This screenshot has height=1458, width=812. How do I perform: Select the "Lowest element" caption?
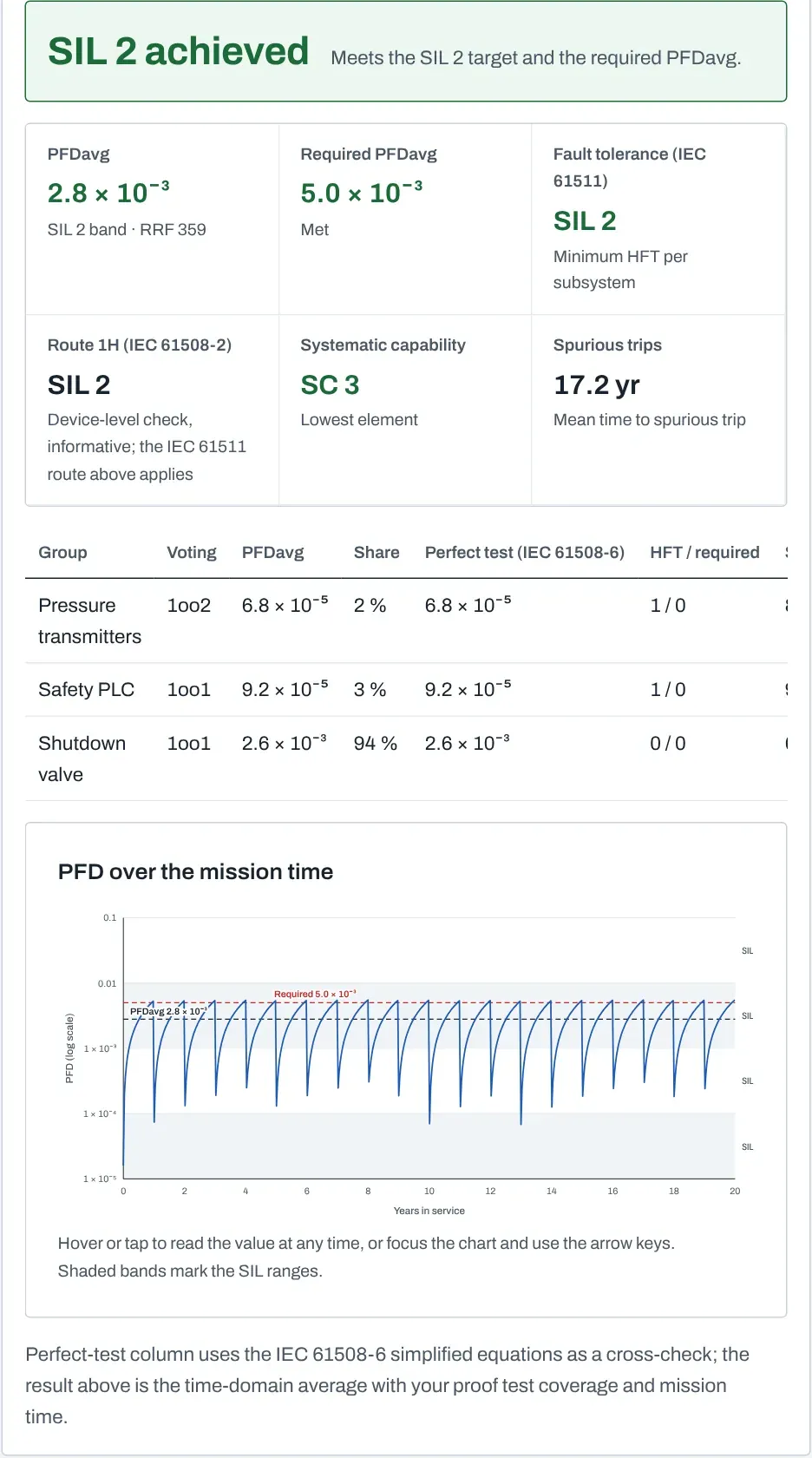click(x=359, y=420)
